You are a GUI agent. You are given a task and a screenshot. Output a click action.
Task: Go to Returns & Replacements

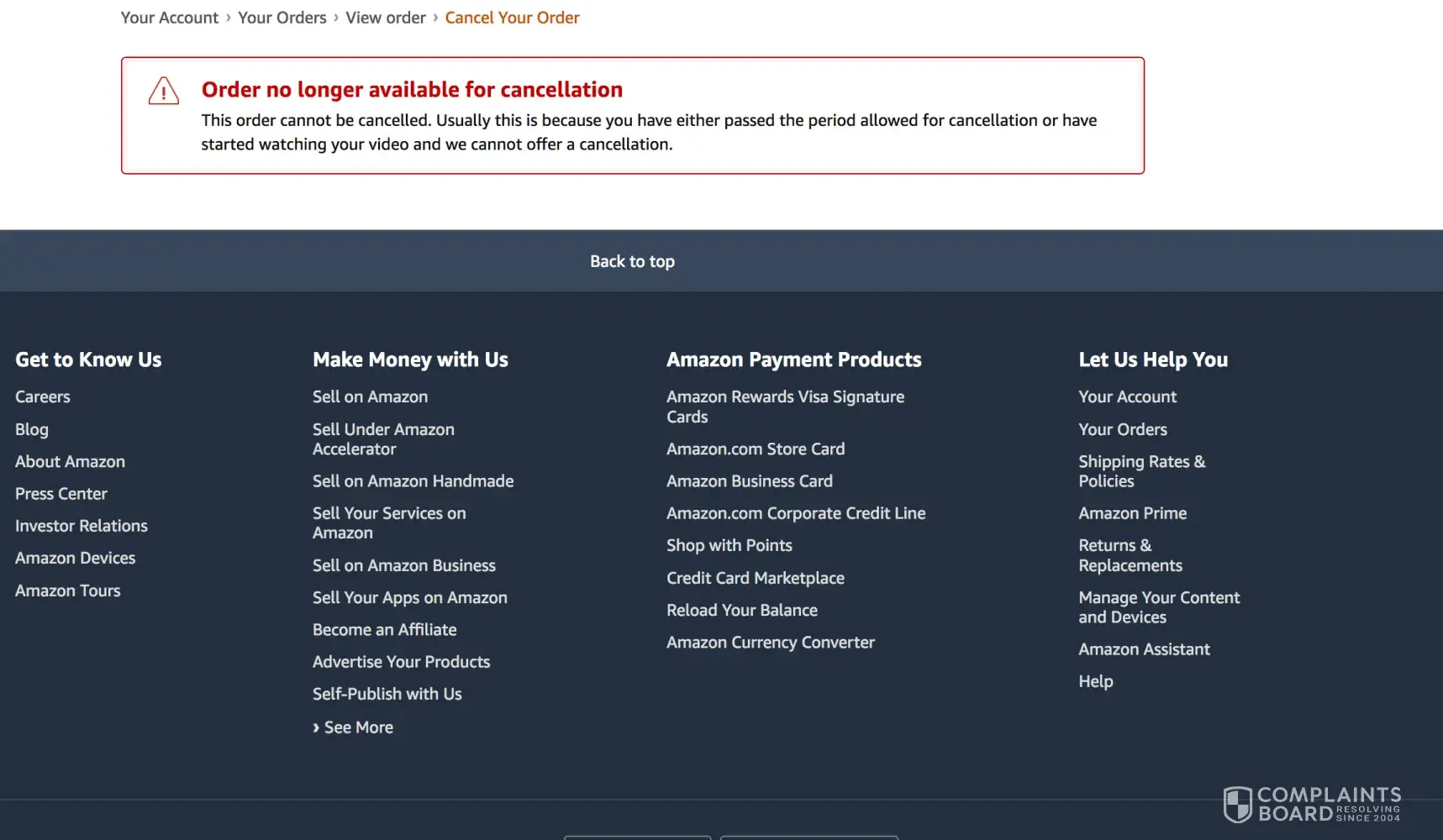tap(1130, 555)
